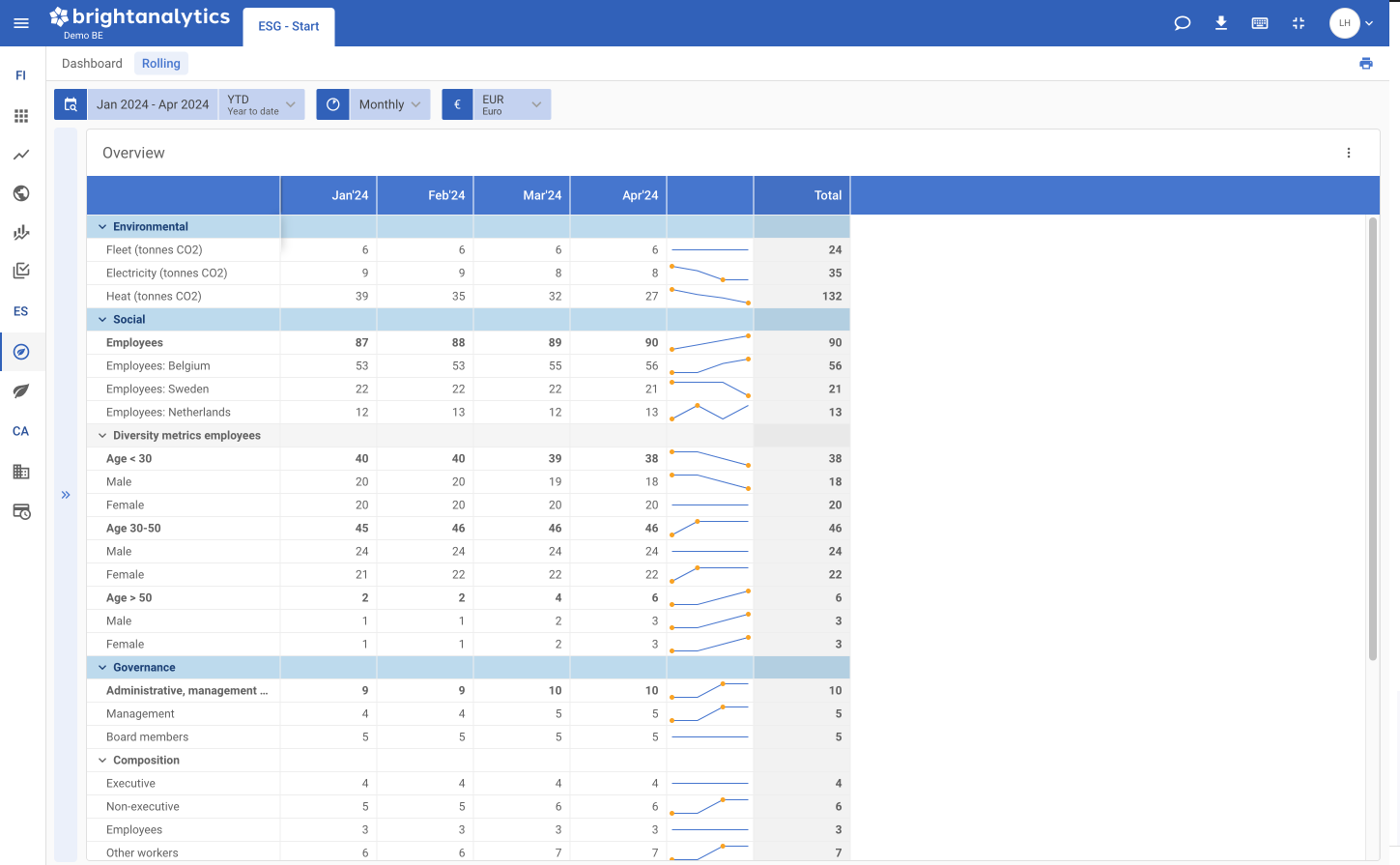The image size is (1400, 865).
Task: Click the calendar icon beside the date range
Action: click(x=70, y=103)
